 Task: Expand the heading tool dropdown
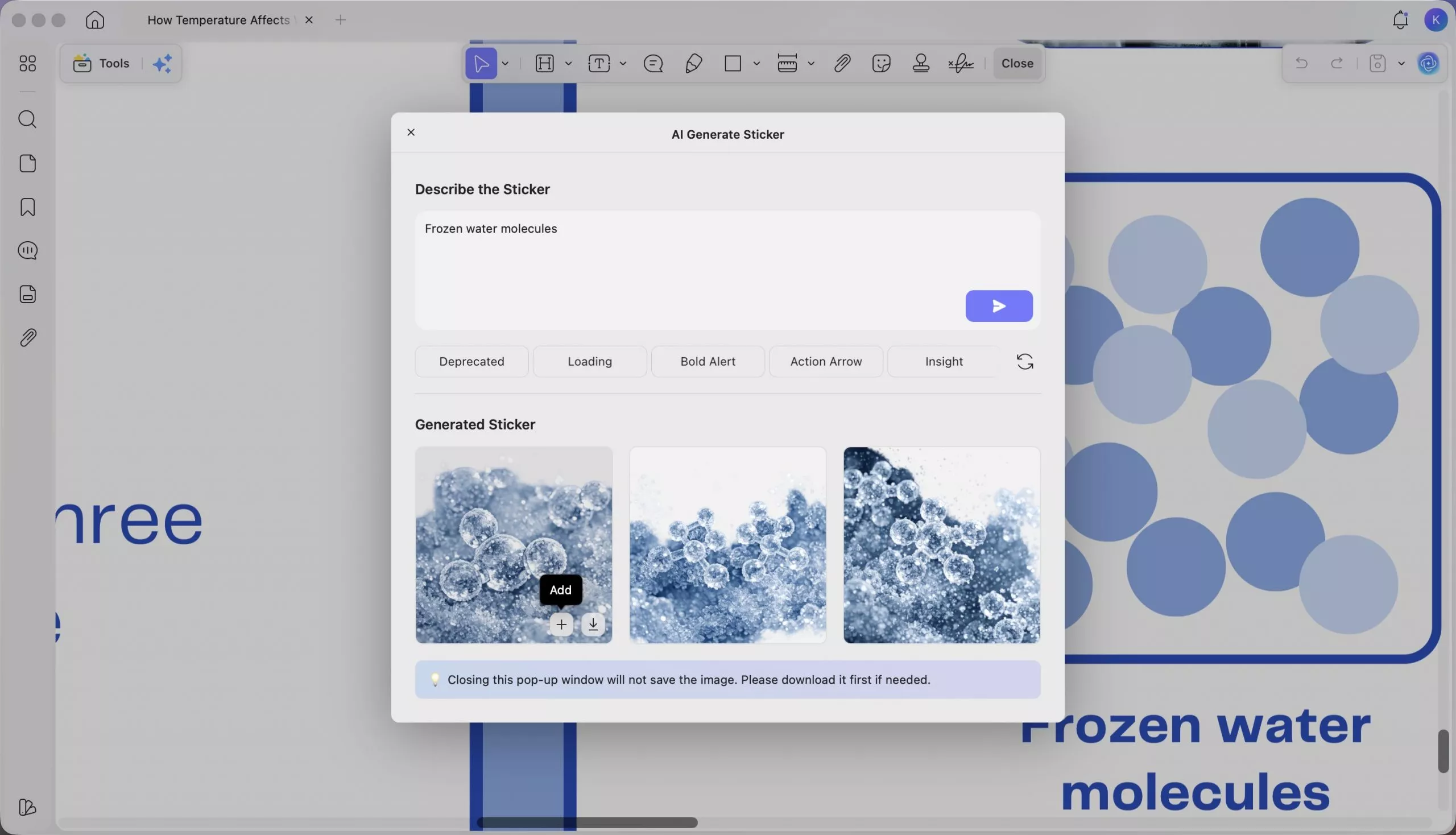click(x=568, y=63)
